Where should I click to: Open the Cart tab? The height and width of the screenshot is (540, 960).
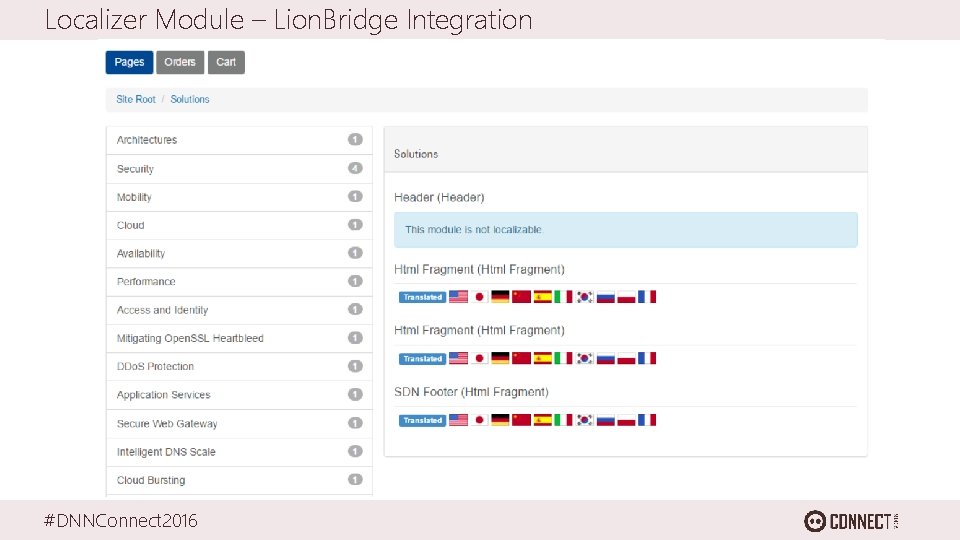pos(226,62)
